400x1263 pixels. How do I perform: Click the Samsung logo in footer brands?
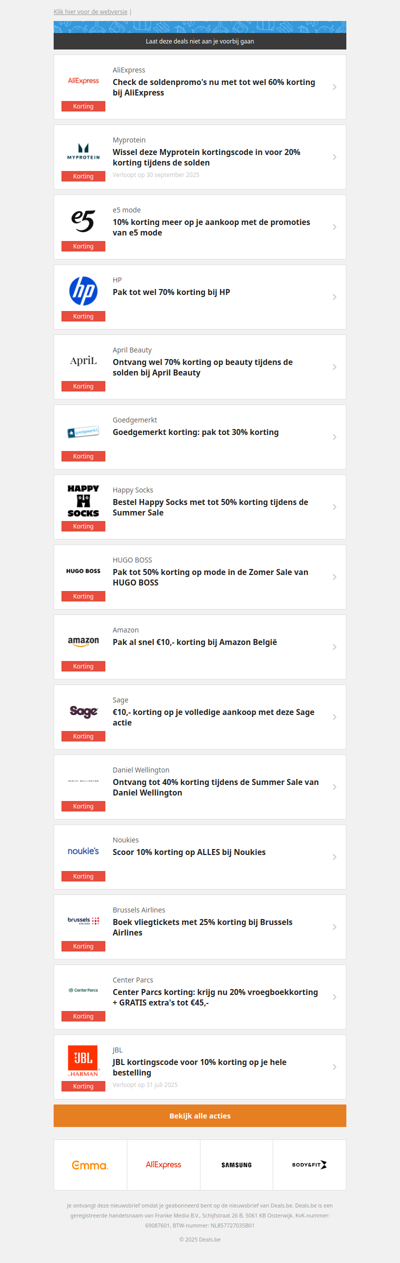point(237,1165)
